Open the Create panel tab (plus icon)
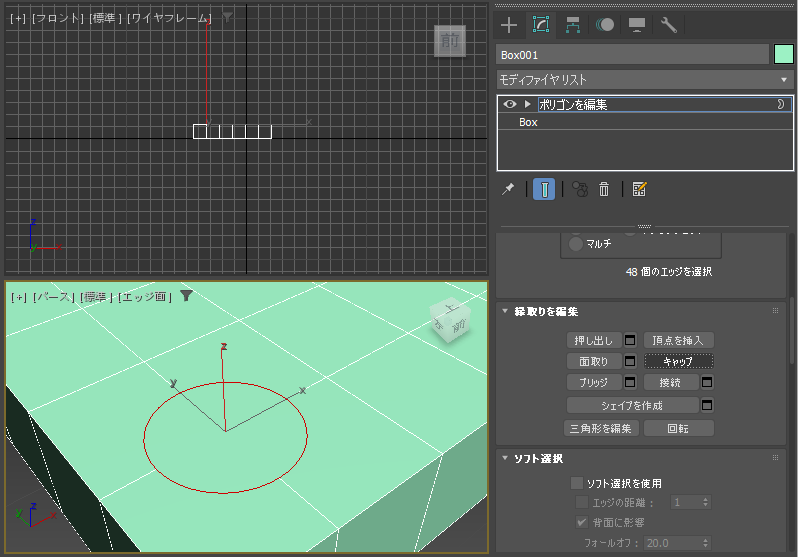Image resolution: width=798 pixels, height=557 pixels. [509, 25]
